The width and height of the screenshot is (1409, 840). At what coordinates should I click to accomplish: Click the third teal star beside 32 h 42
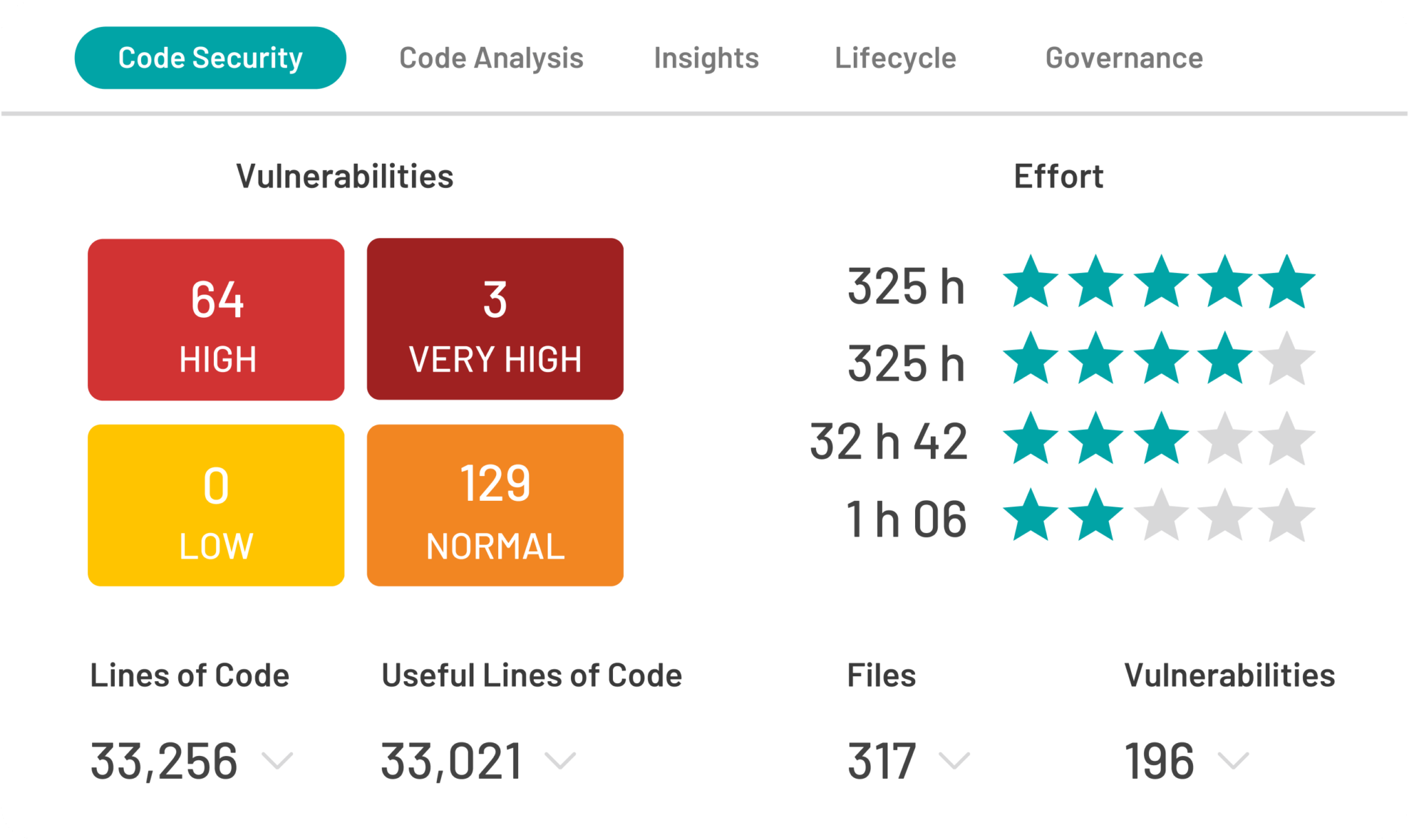(1161, 440)
